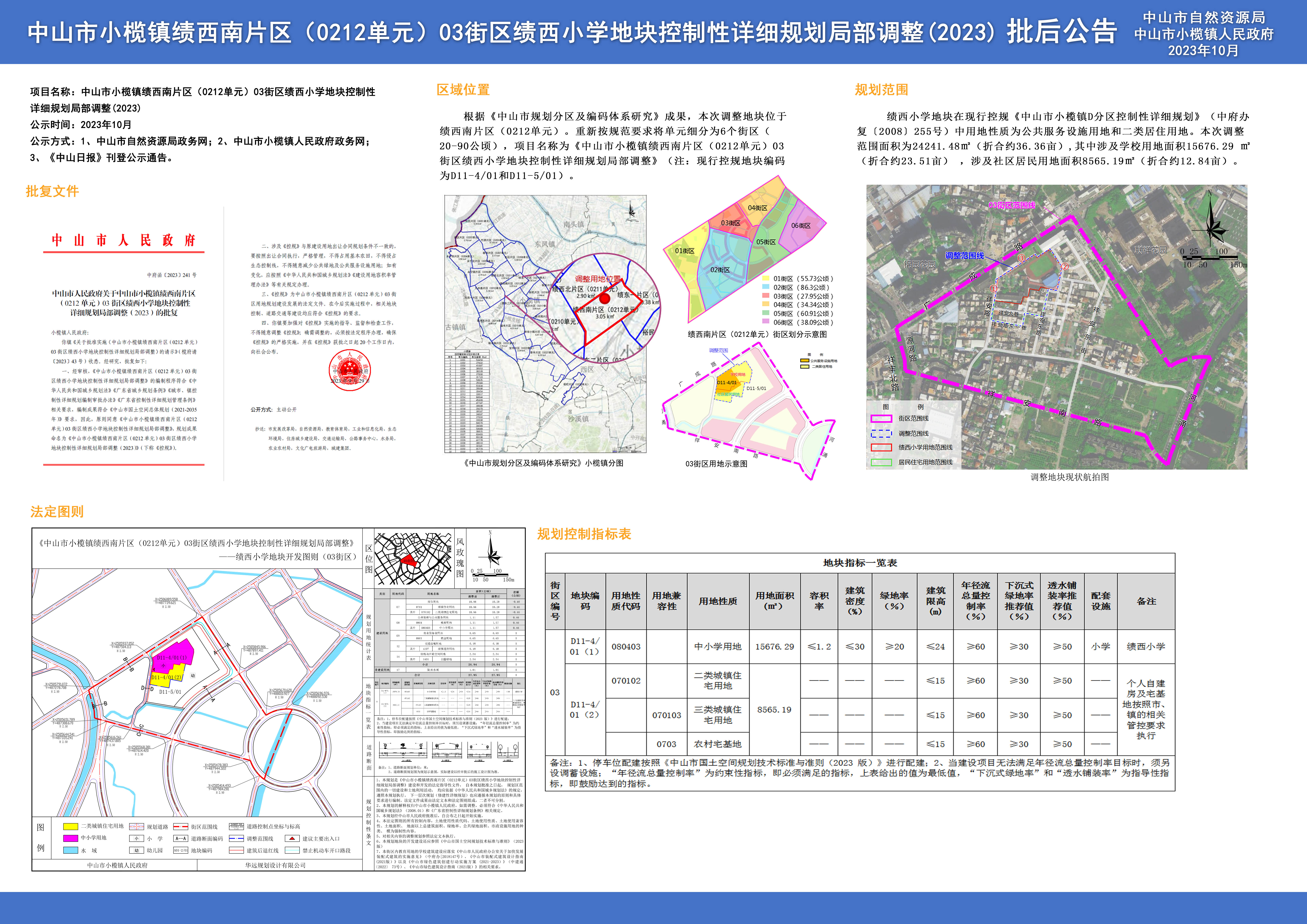Click the 批复文件 section heading

52,191
